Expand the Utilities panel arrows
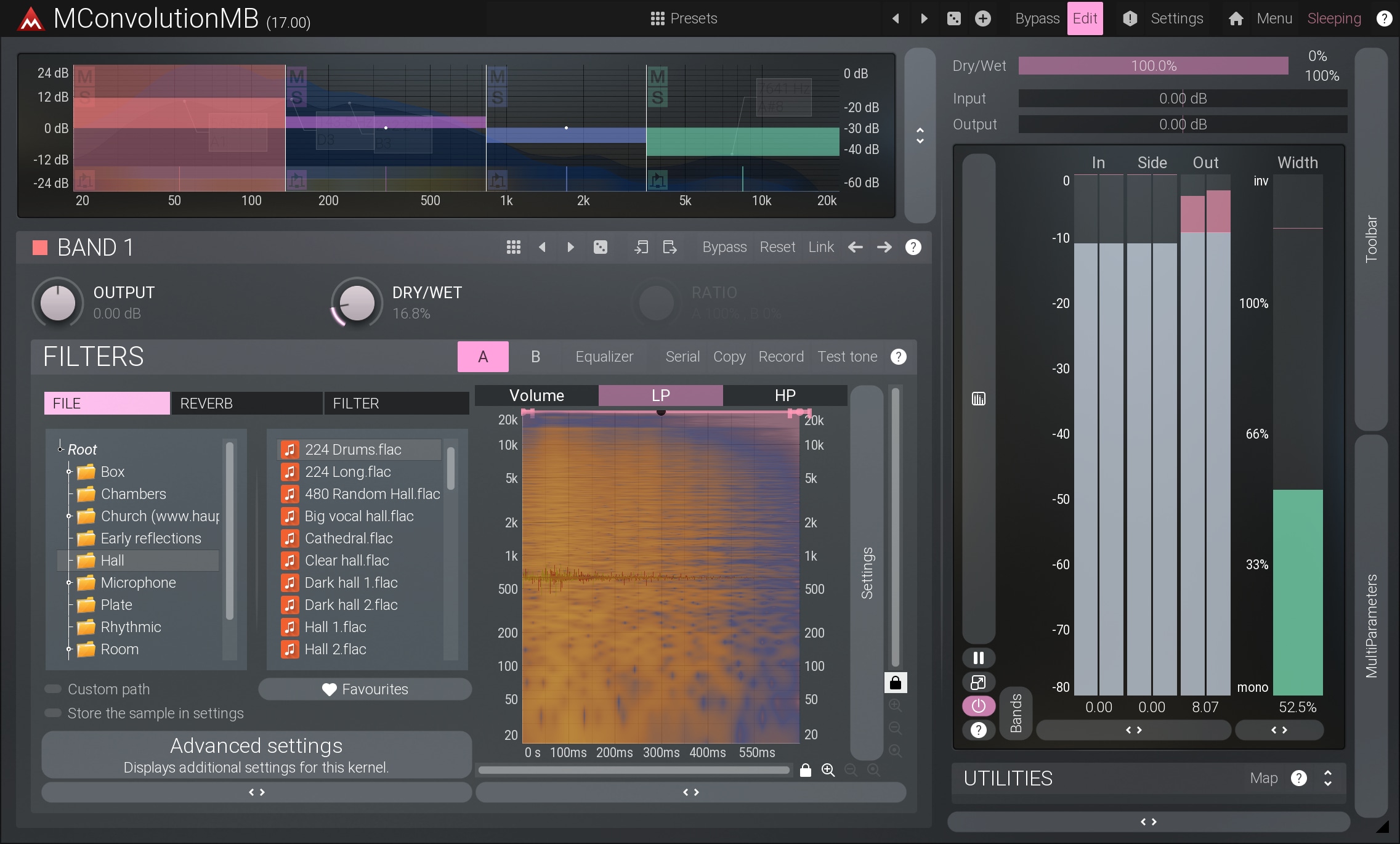The image size is (1400, 844). coord(1328,778)
